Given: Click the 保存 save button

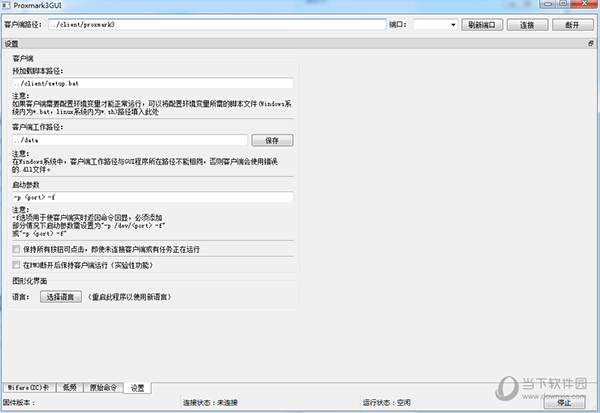Looking at the screenshot, I should pos(272,140).
